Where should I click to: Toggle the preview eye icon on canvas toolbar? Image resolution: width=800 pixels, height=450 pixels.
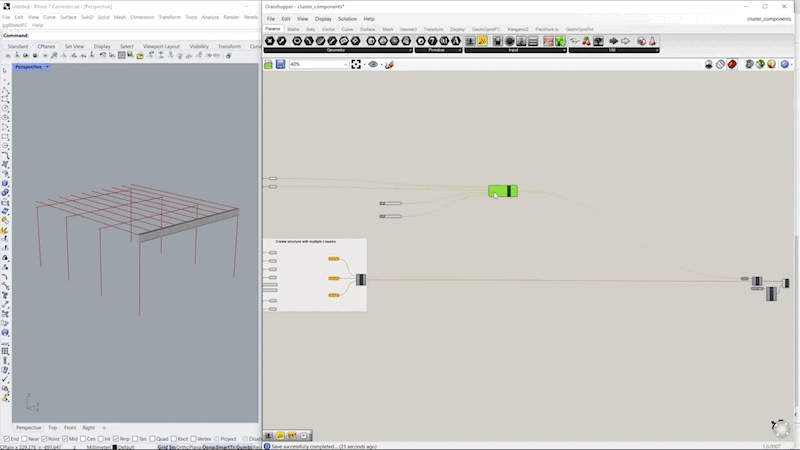[373, 64]
